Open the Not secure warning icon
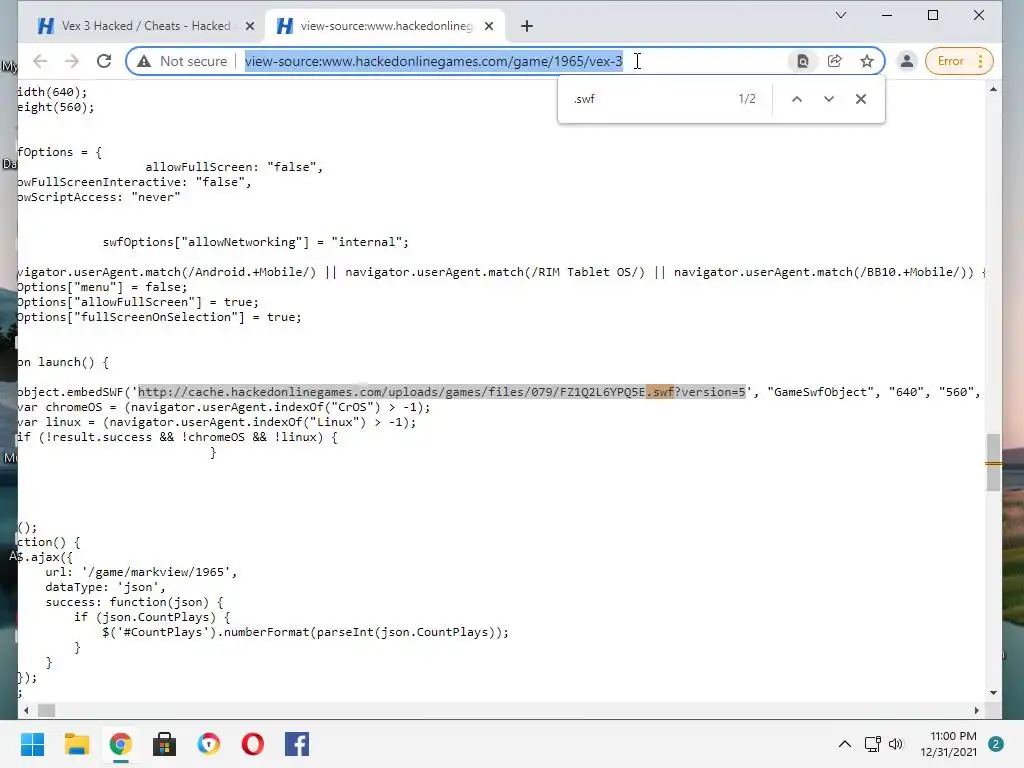 144,61
